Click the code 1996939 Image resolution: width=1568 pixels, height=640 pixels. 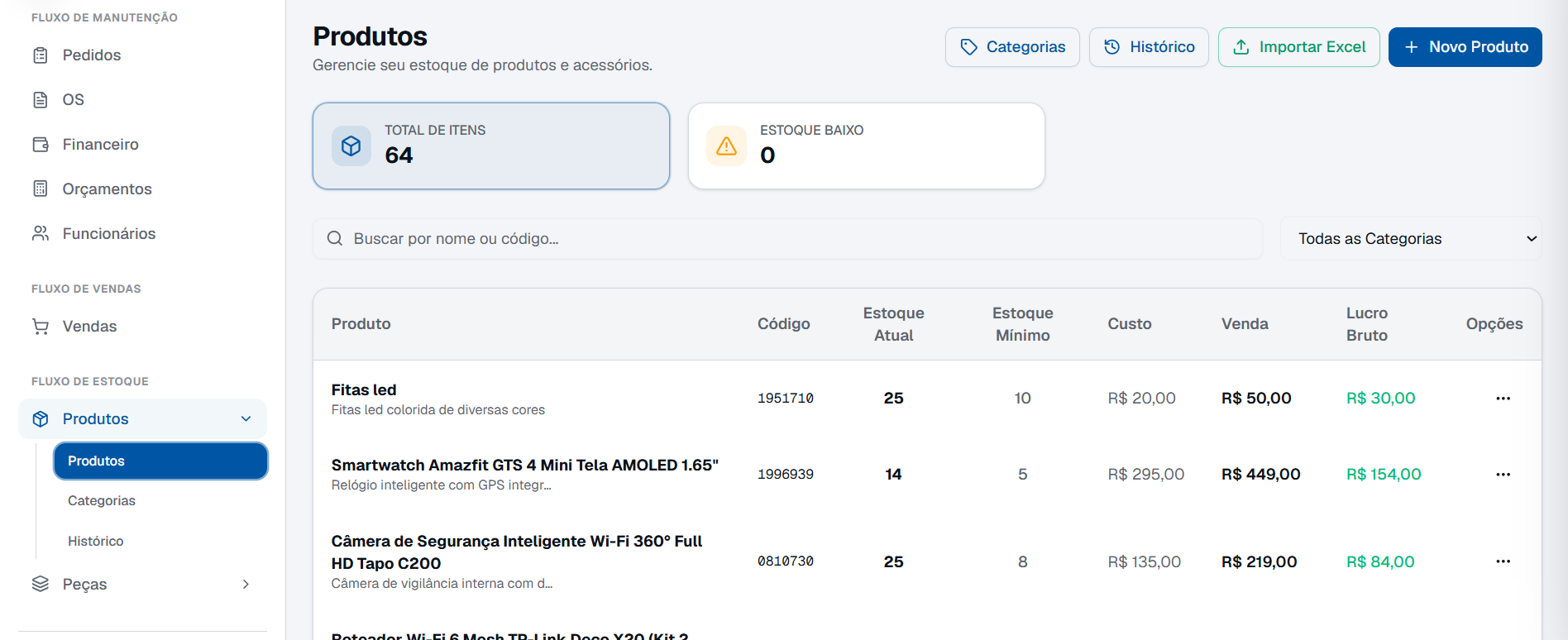786,475
